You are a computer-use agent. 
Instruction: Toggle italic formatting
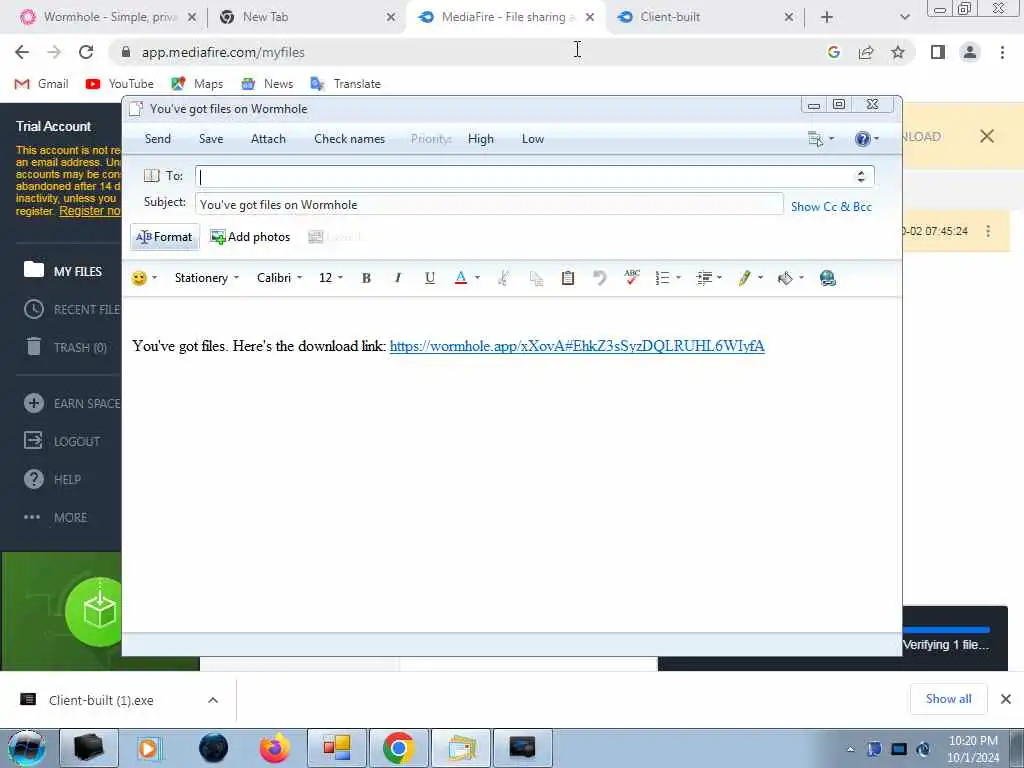pos(398,278)
